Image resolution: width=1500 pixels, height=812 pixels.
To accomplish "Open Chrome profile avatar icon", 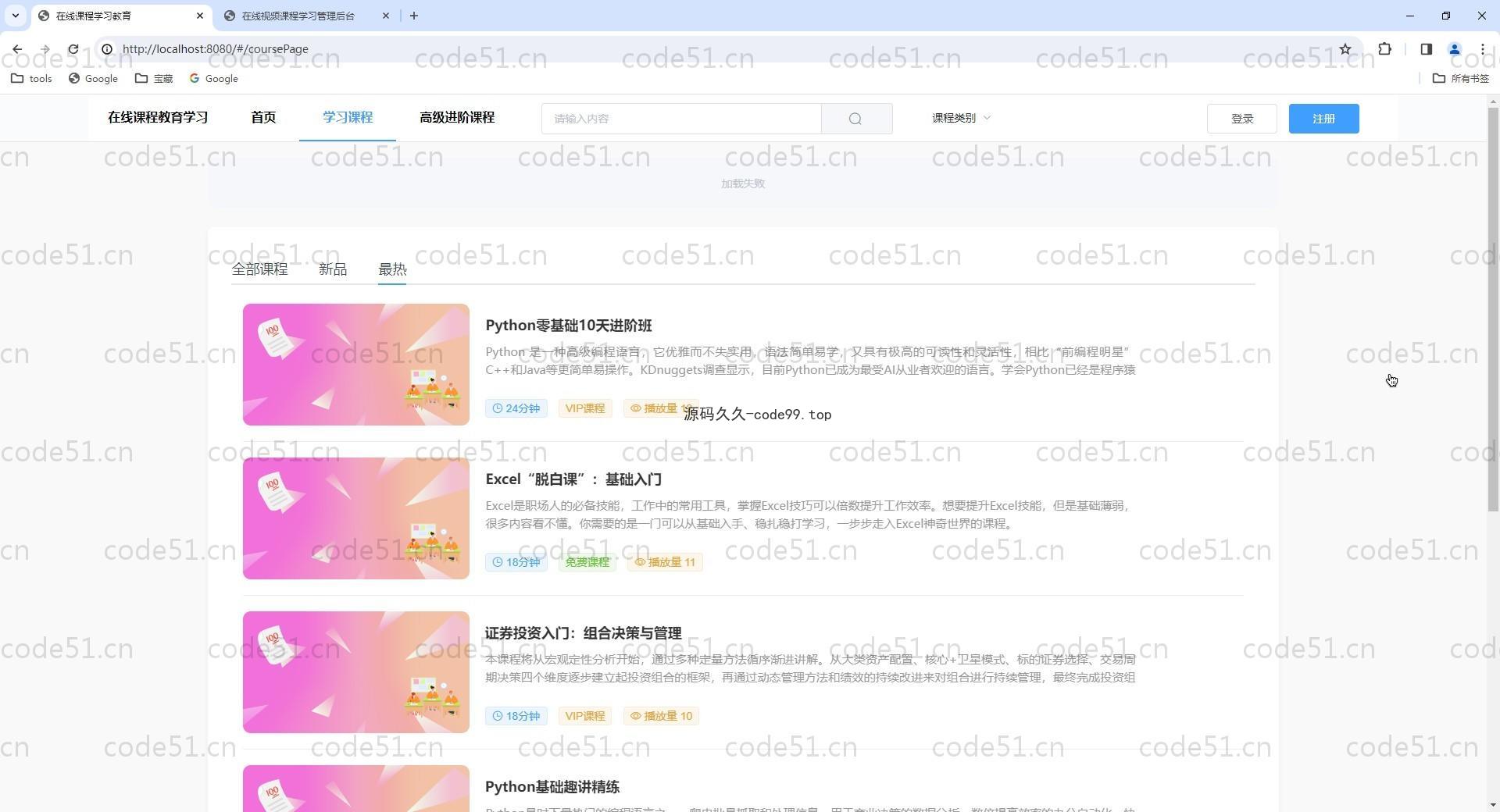I will pyautogui.click(x=1455, y=49).
